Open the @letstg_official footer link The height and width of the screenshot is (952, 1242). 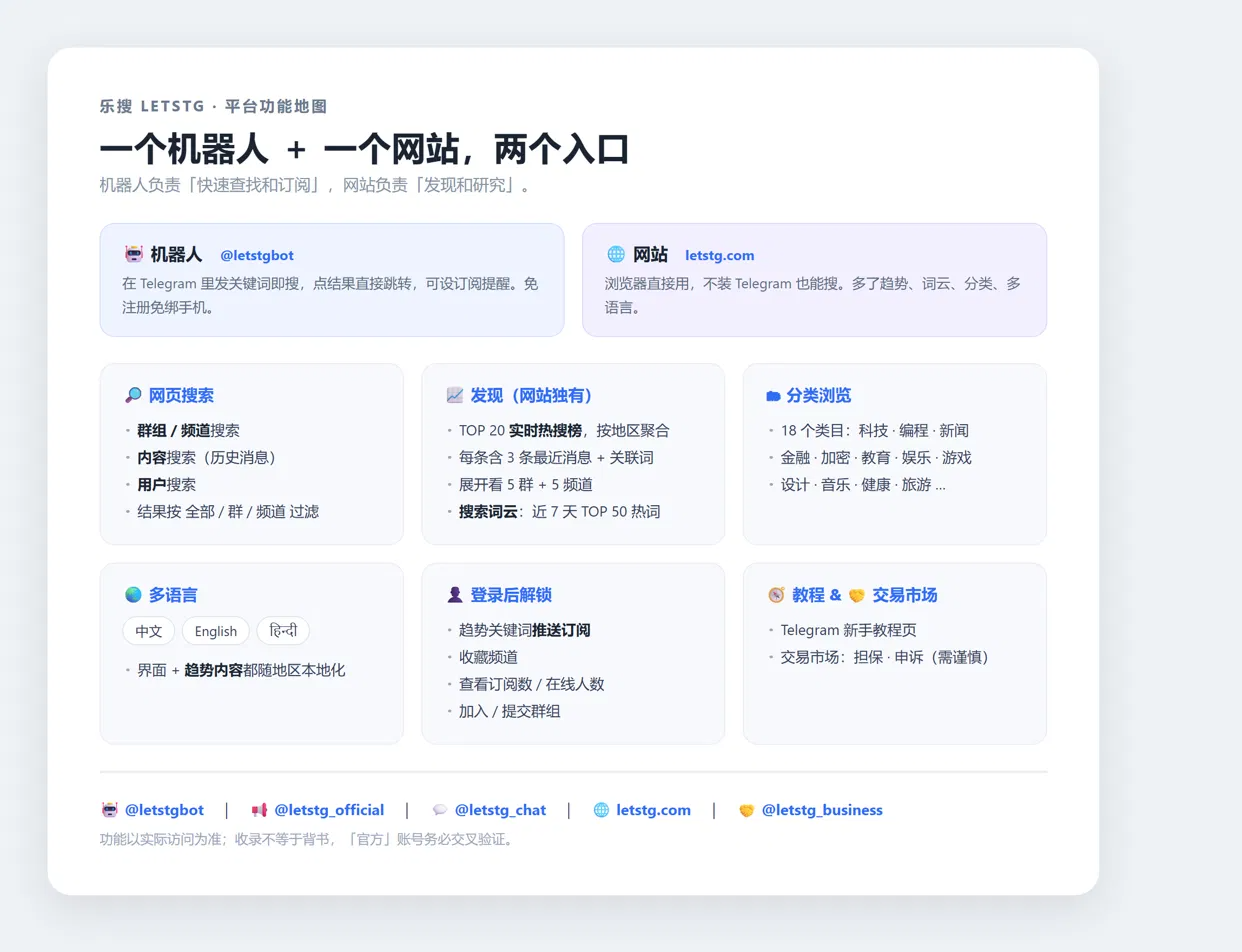pyautogui.click(x=329, y=810)
